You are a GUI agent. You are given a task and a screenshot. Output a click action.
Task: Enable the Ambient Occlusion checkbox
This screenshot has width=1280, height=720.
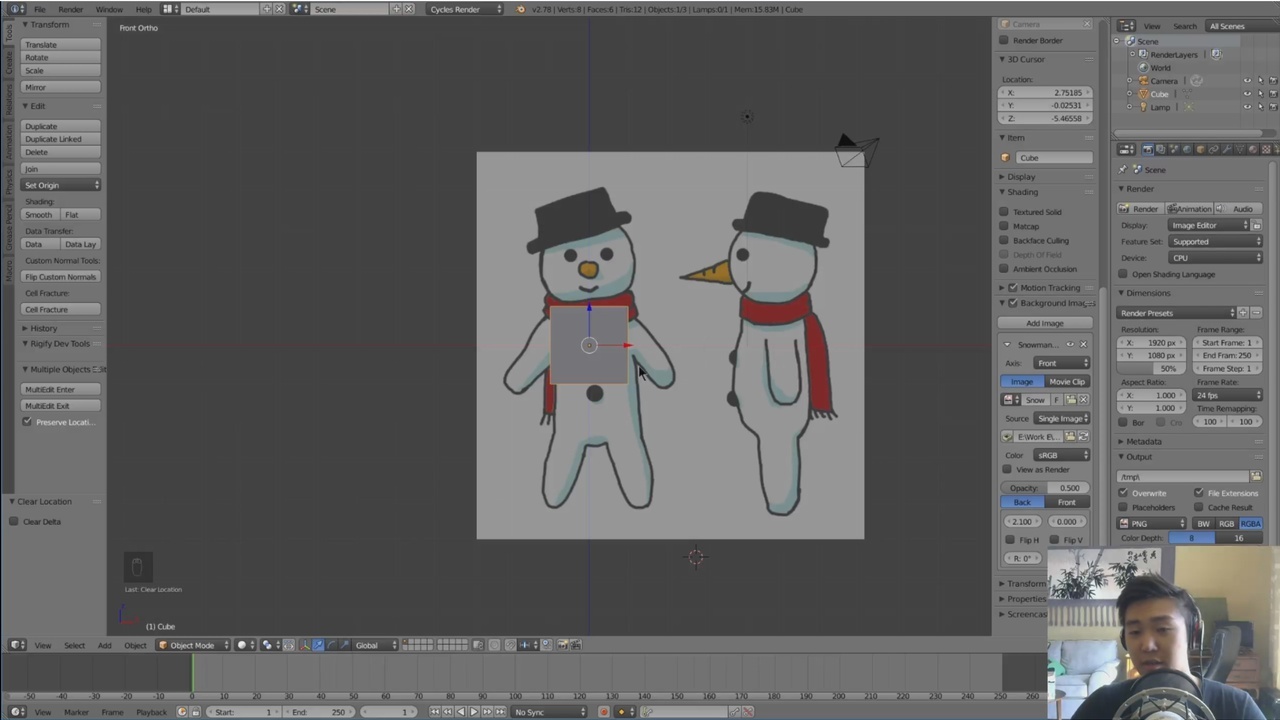coord(1004,269)
